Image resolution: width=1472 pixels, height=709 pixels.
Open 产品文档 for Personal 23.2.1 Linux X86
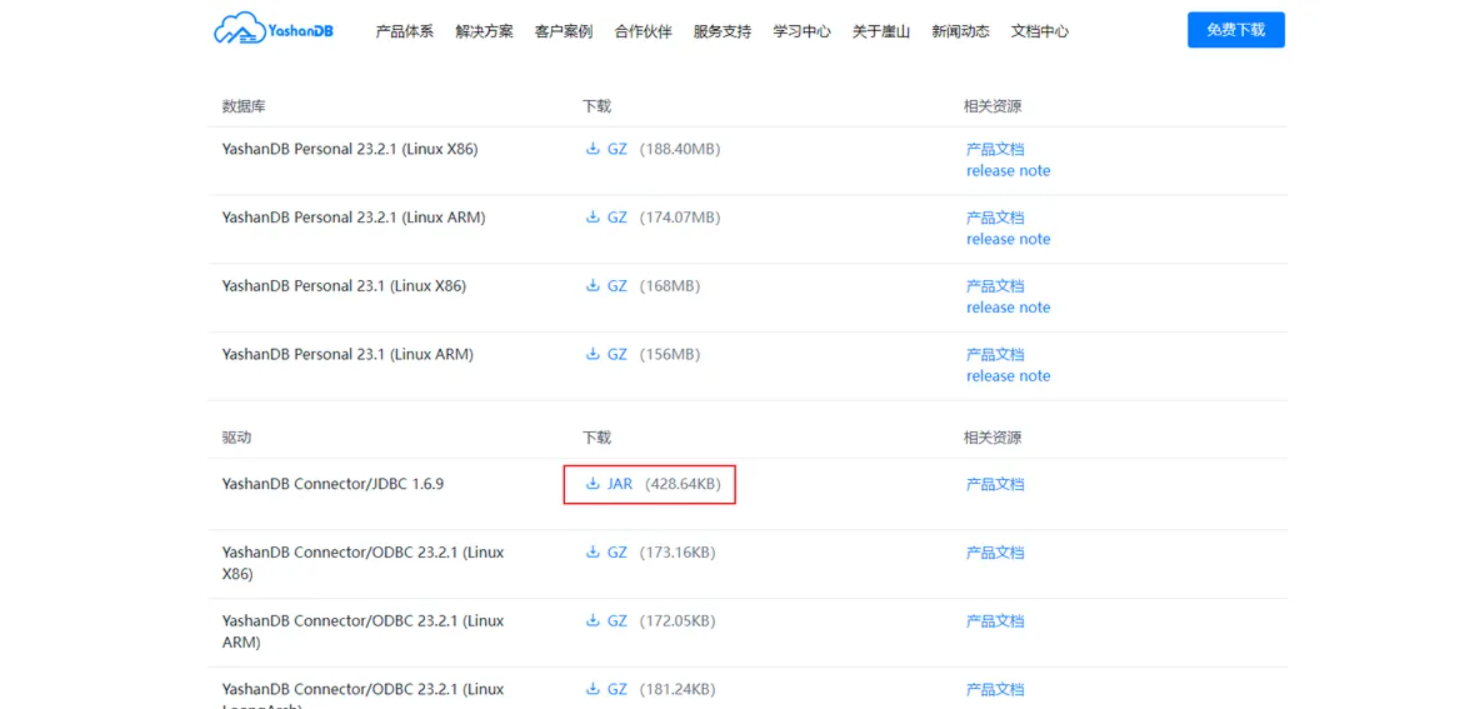point(995,149)
